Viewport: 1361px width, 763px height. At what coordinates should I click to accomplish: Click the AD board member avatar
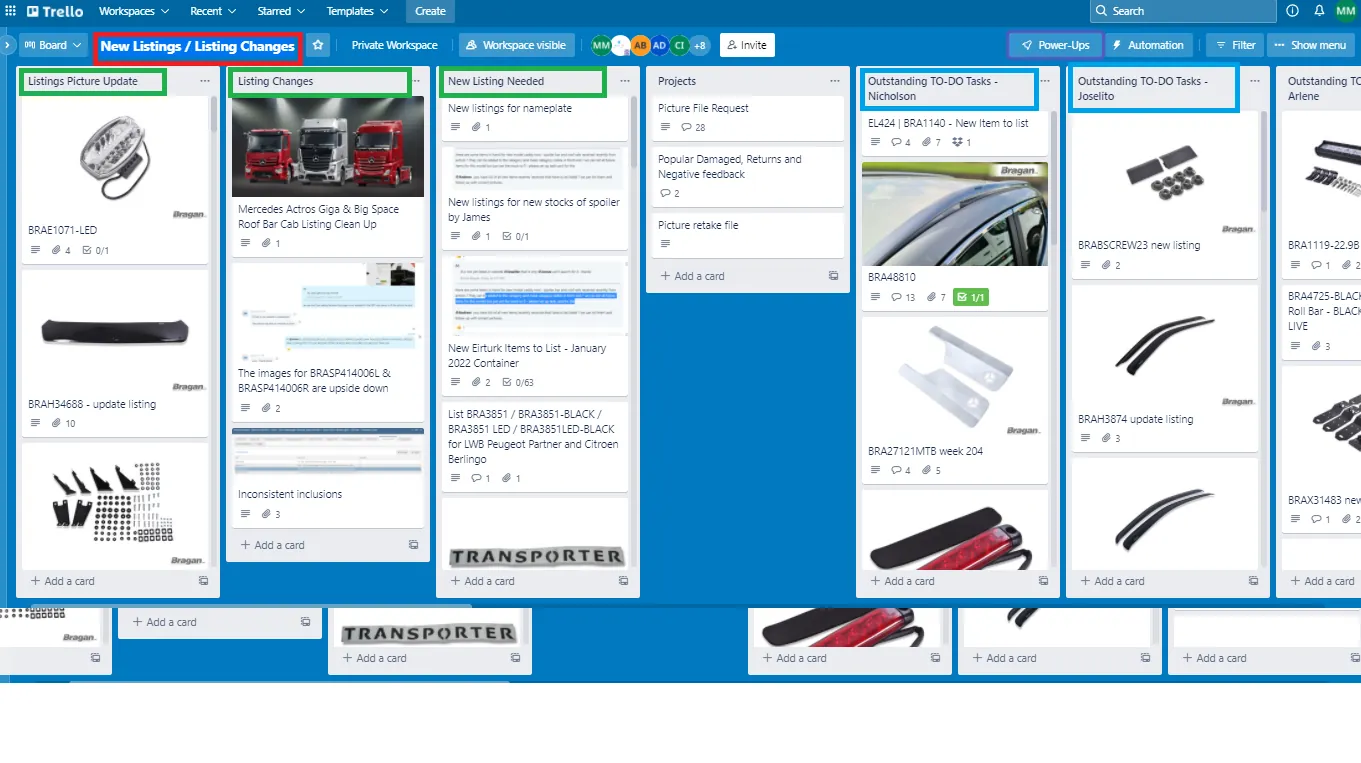pos(660,45)
